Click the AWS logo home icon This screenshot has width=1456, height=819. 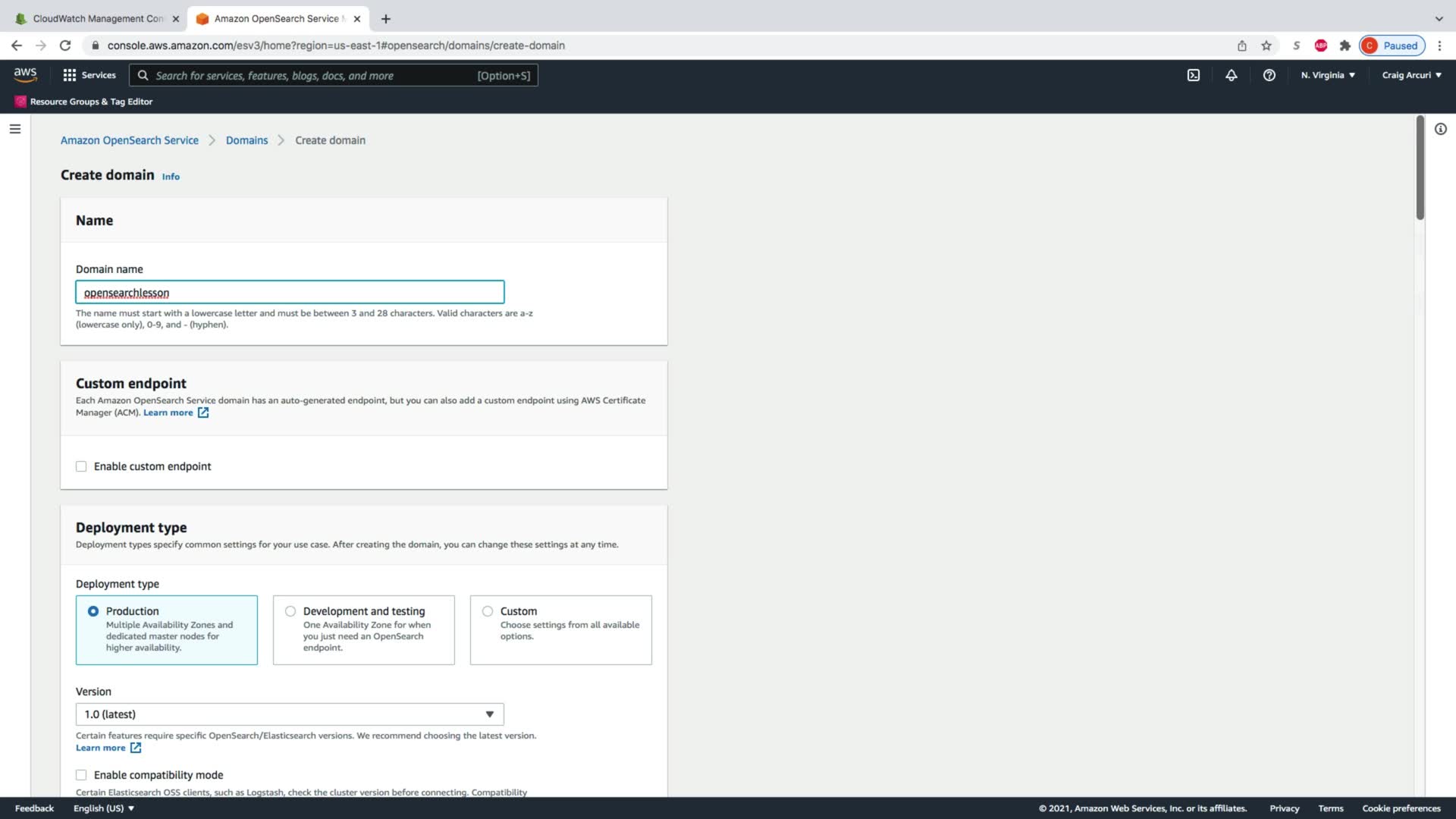click(25, 74)
